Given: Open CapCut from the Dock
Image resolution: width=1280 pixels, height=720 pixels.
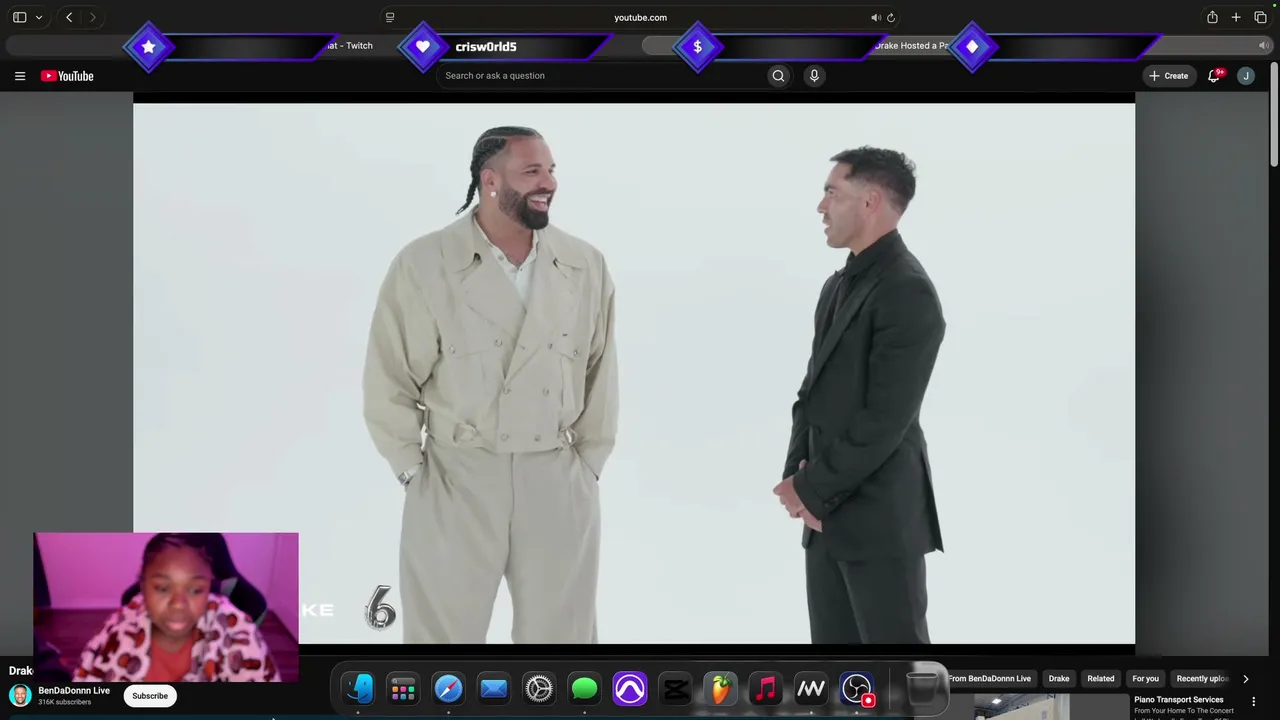Looking at the screenshot, I should [x=675, y=688].
